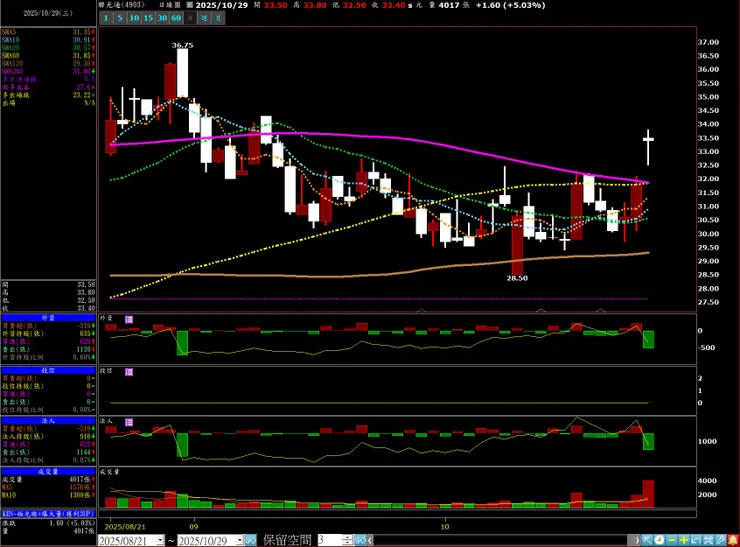Open the start date 2025/08/21 dropdown
740x547 pixels.
pos(160,540)
